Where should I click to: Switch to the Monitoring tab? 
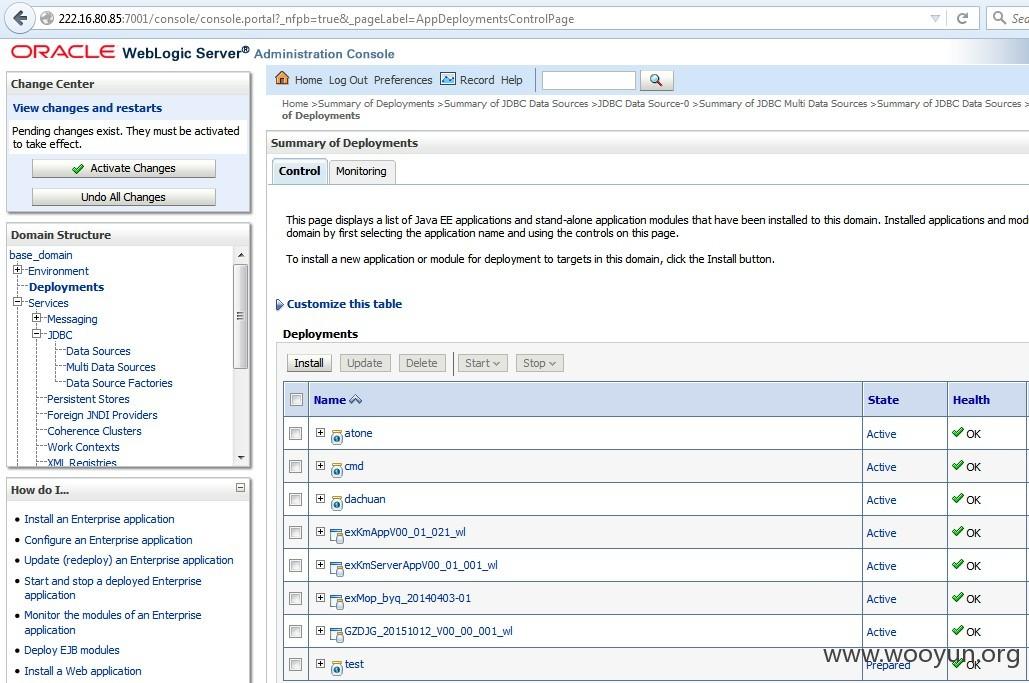(x=361, y=171)
